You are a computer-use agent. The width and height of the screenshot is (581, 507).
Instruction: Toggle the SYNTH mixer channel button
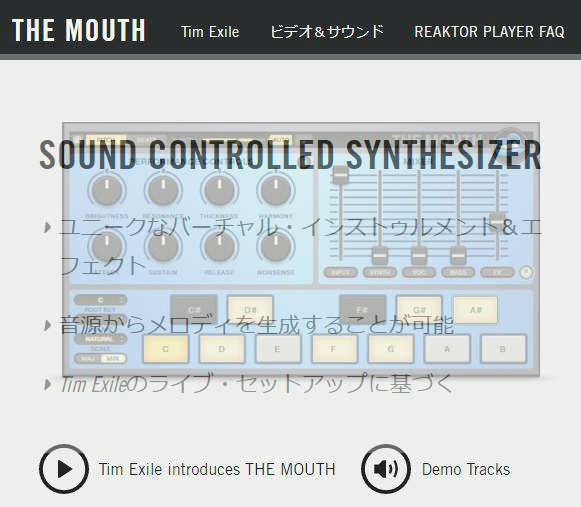pos(380,272)
